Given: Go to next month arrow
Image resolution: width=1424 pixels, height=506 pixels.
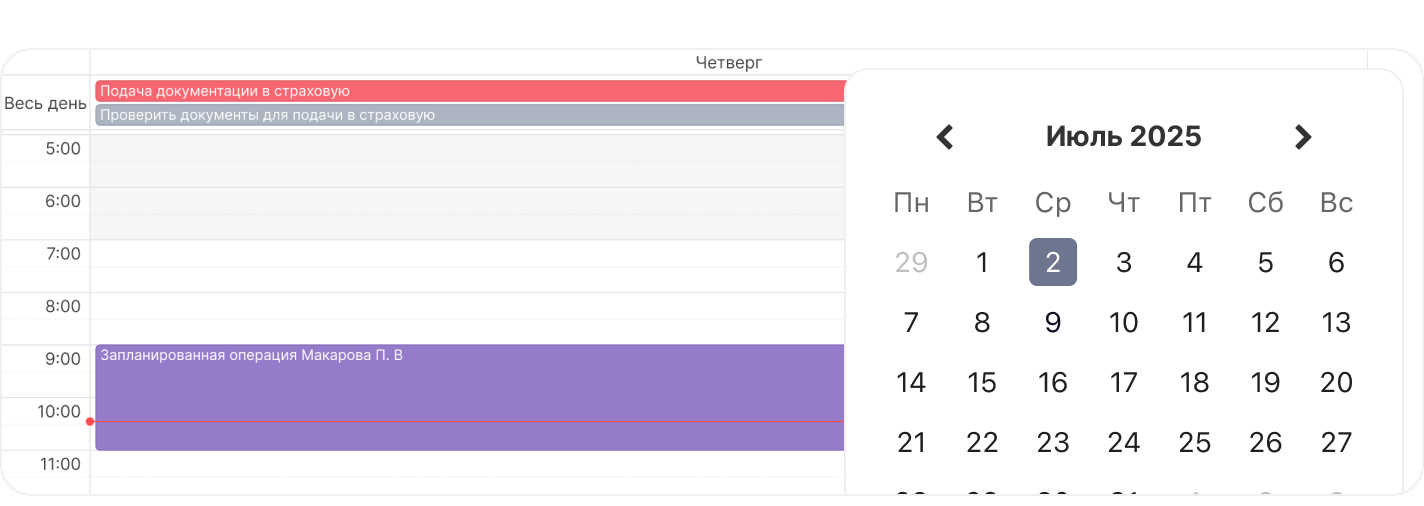Looking at the screenshot, I should coord(1302,137).
